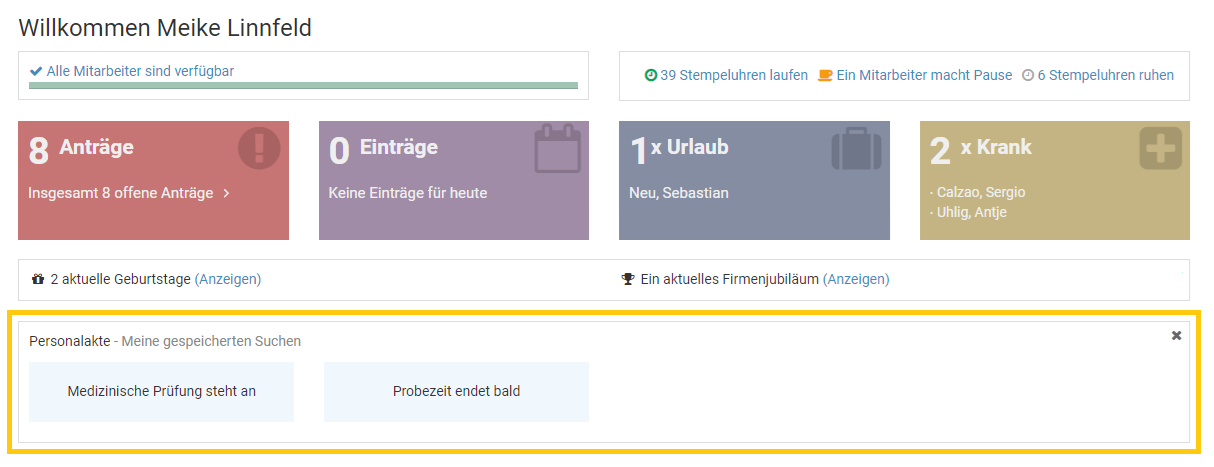The image size is (1214, 467).
Task: Click the trophy icon beside Firmenjubiläum
Action: (628, 279)
